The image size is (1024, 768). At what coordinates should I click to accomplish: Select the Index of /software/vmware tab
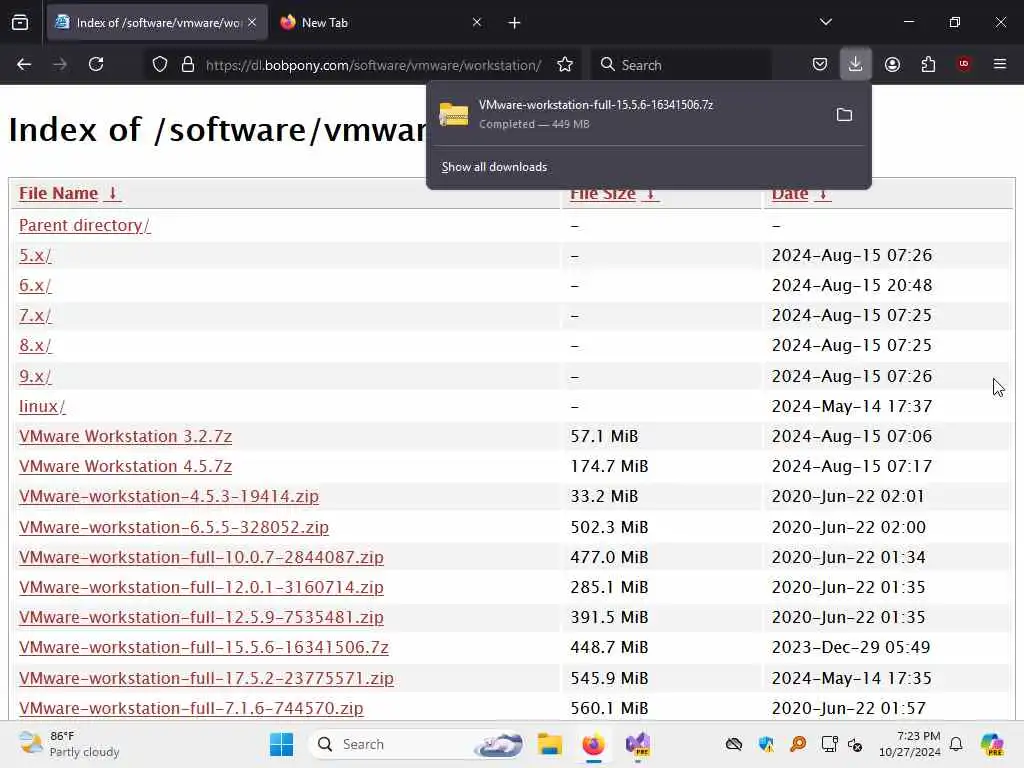157,23
